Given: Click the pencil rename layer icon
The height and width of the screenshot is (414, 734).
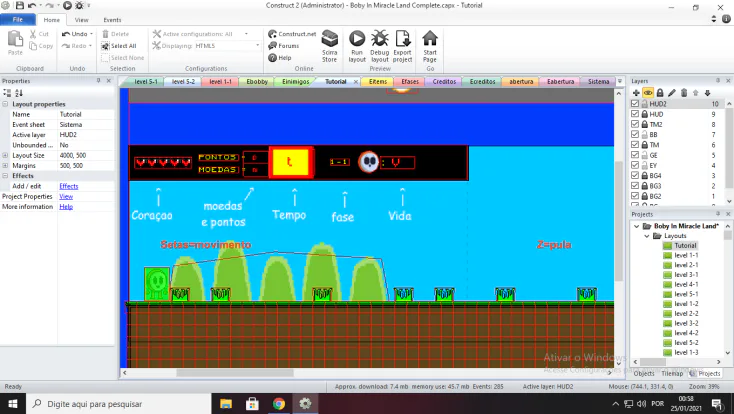Looking at the screenshot, I should (672, 93).
